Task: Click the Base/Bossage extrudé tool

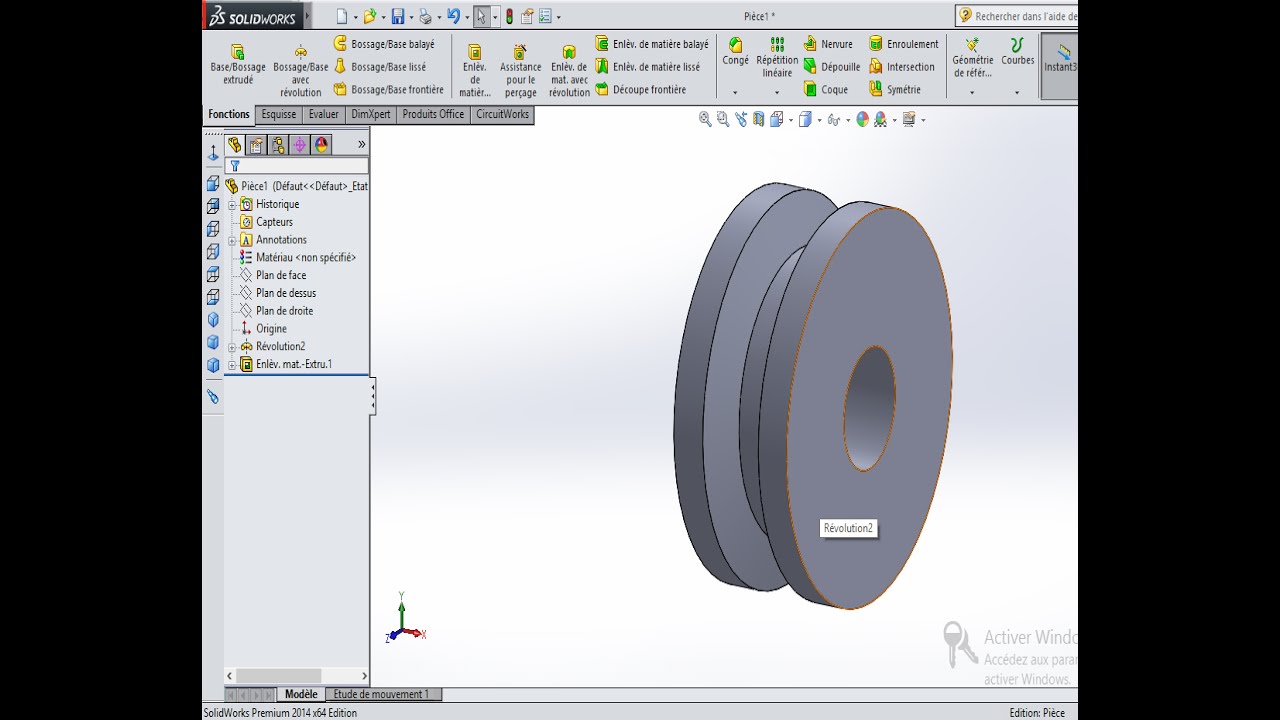Action: (x=238, y=65)
